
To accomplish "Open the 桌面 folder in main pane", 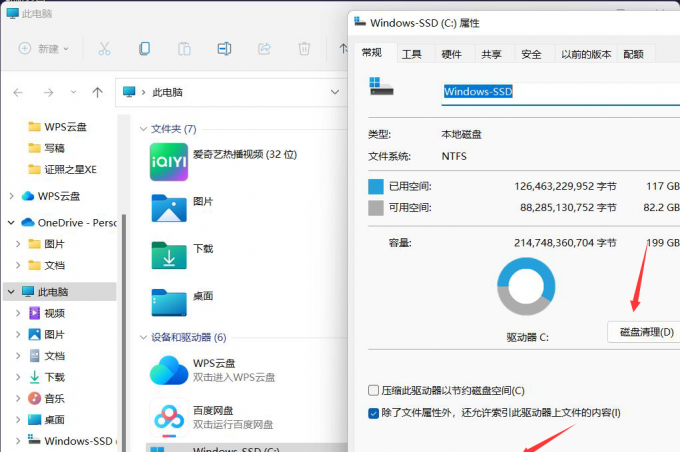I will (169, 303).
